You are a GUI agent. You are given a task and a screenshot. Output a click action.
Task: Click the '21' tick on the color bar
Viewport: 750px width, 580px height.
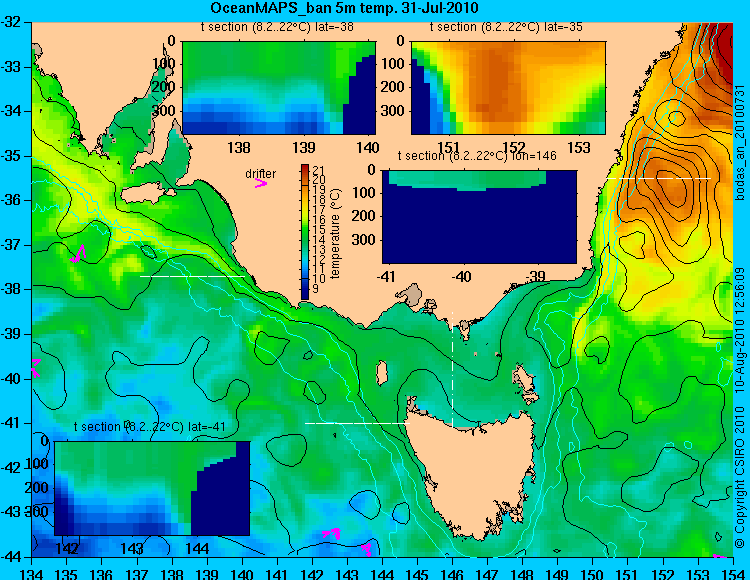[x=319, y=171]
